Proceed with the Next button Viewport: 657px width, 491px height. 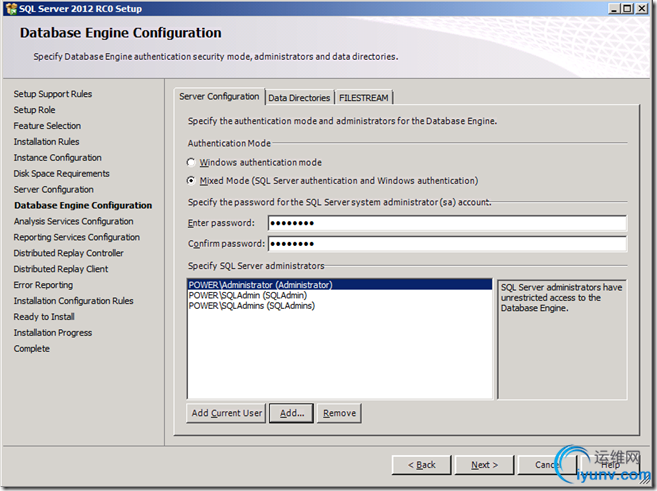coord(484,465)
